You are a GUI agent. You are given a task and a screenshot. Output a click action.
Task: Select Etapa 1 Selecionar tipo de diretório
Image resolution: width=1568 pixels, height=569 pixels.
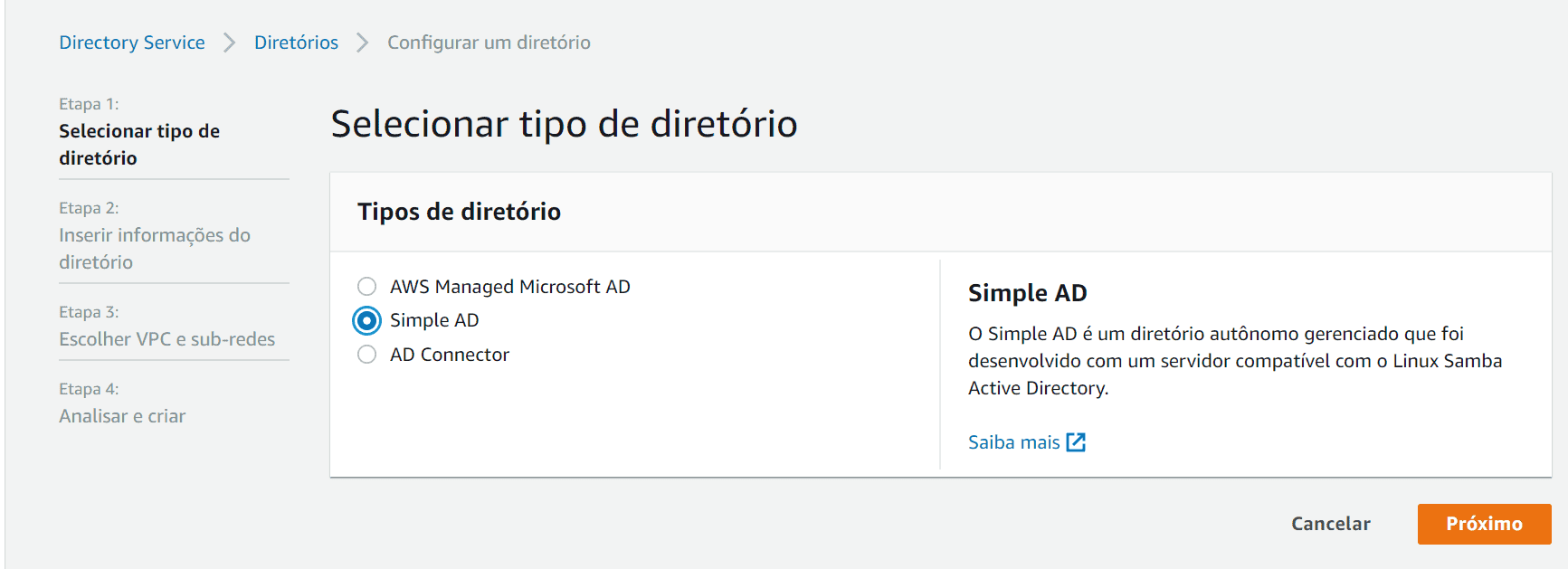tap(139, 144)
